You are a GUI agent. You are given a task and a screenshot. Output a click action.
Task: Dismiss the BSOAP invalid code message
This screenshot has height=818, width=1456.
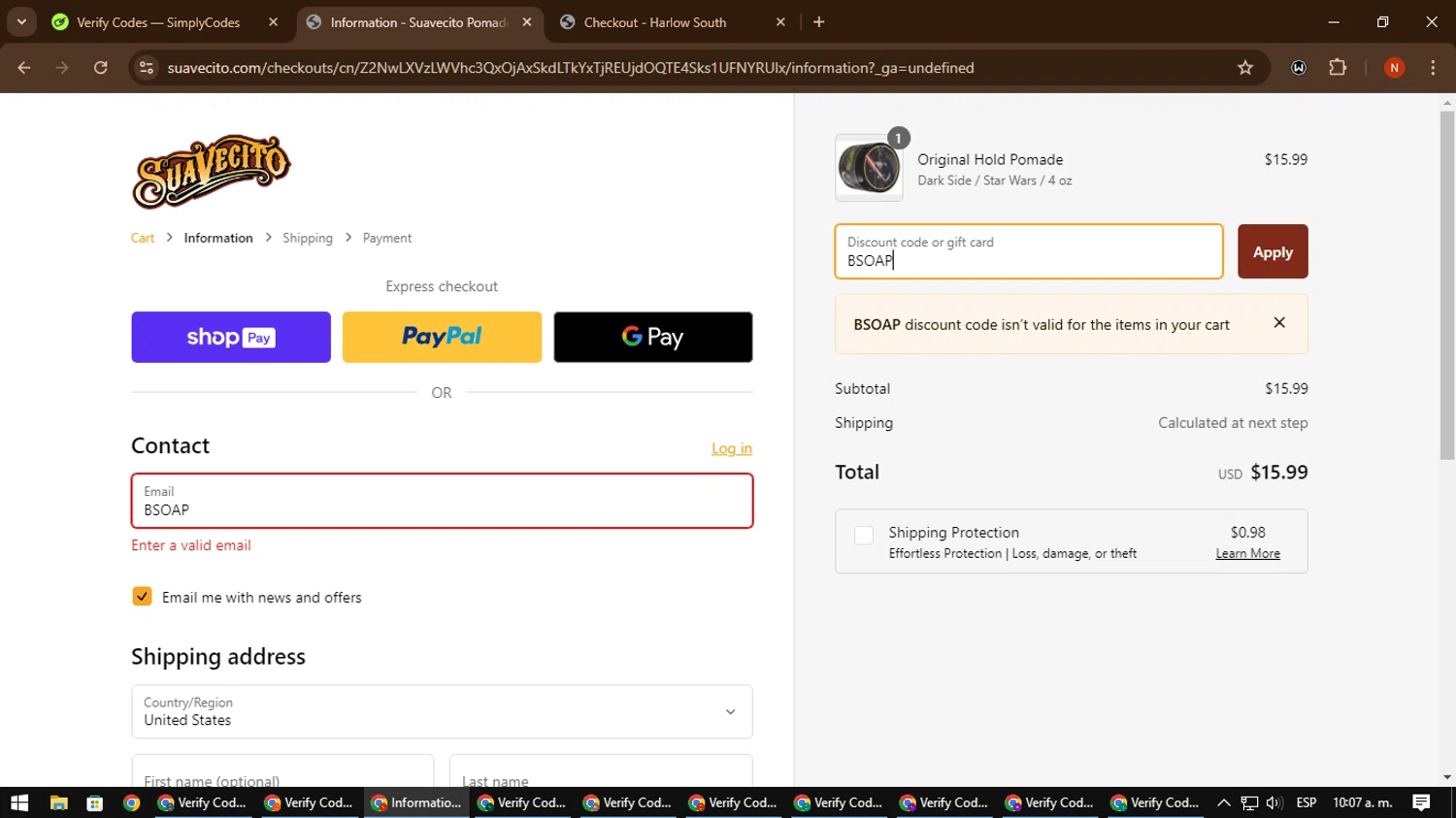pyautogui.click(x=1279, y=323)
